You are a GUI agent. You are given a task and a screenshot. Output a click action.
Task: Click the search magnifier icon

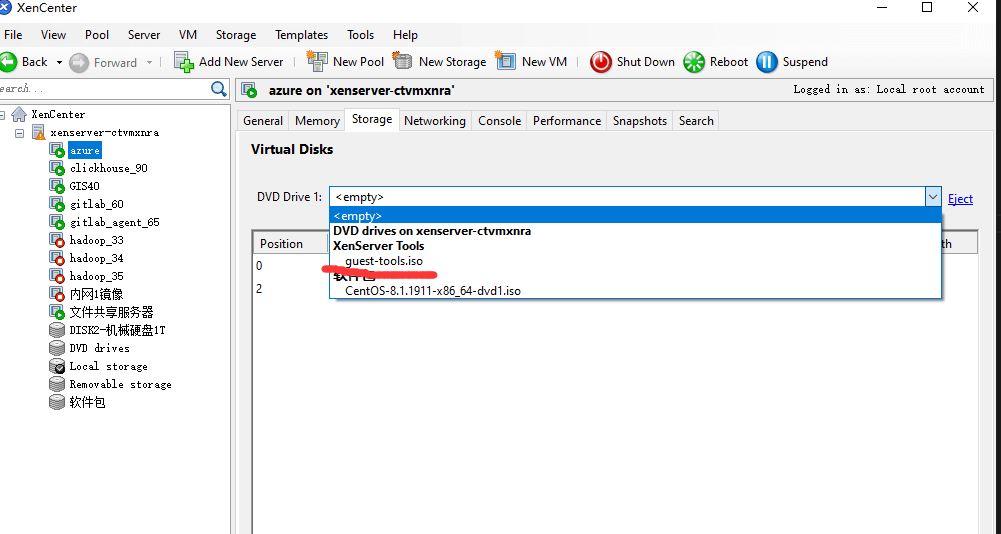click(220, 89)
